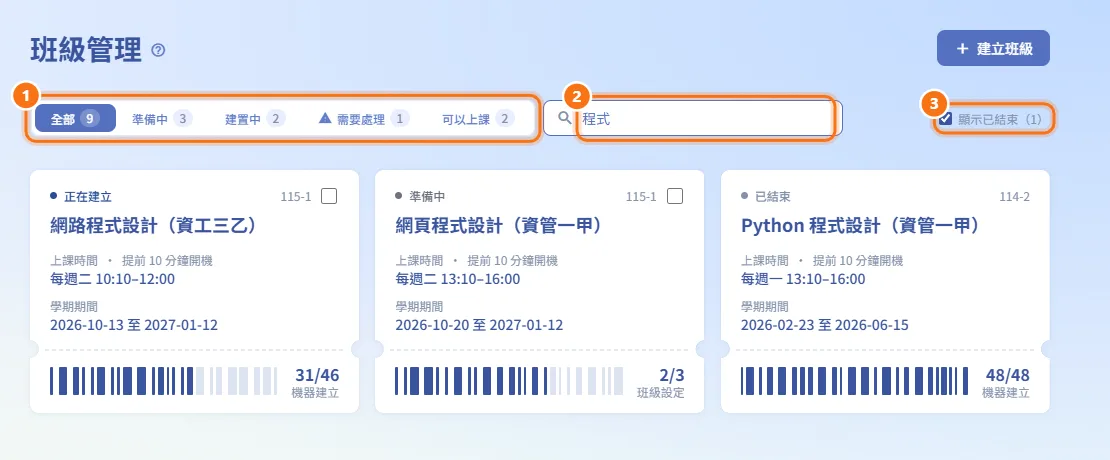Click the 正在建立 status label
Screen dimensions: 1110x460
click(x=88, y=196)
